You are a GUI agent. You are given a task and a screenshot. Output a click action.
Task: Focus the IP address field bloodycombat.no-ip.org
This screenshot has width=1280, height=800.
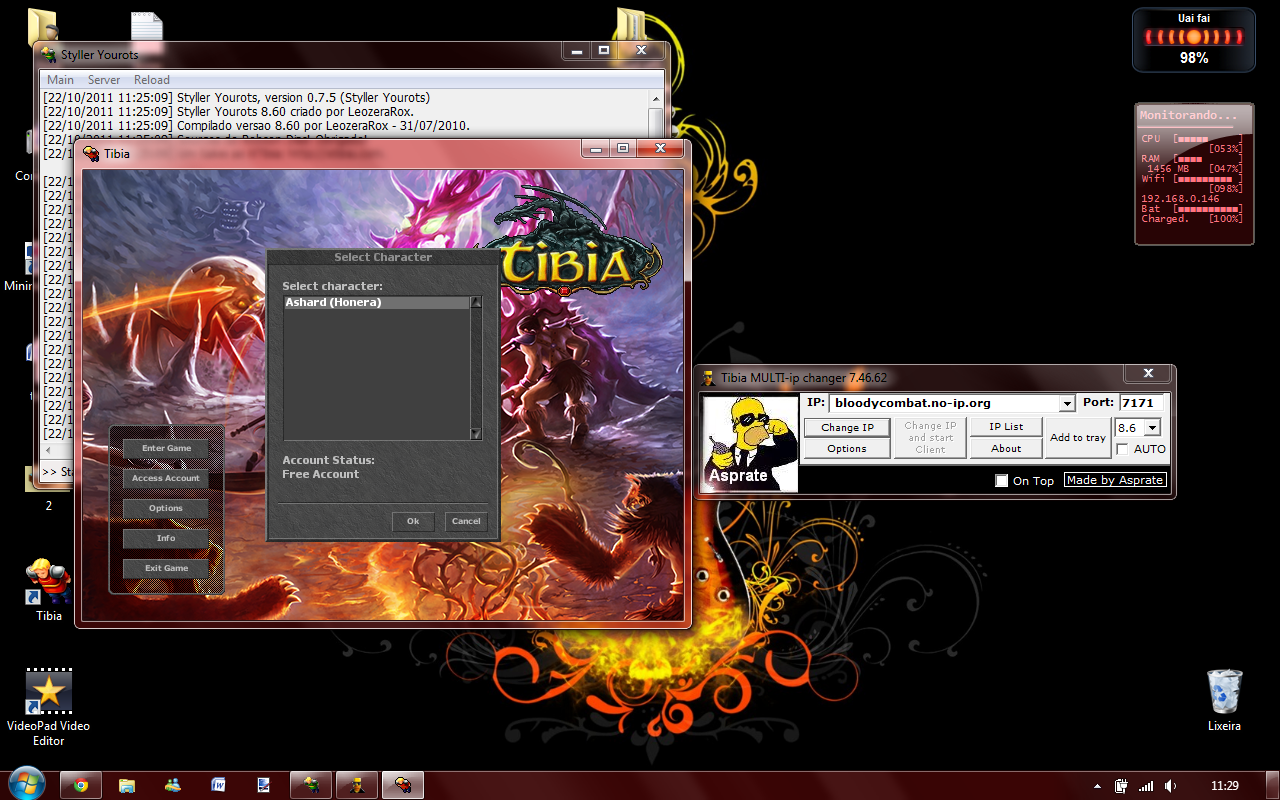[943, 403]
